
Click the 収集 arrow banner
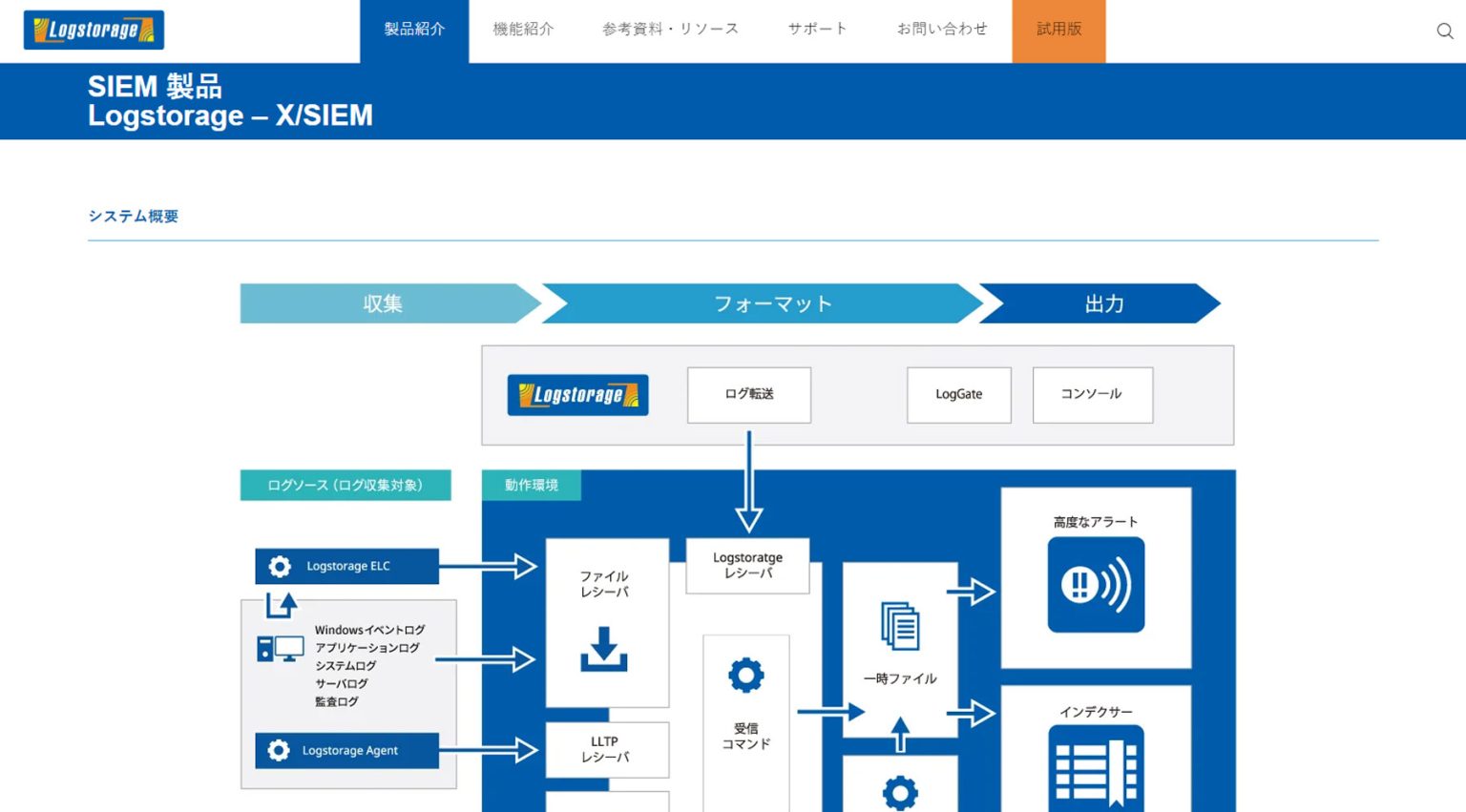point(382,303)
